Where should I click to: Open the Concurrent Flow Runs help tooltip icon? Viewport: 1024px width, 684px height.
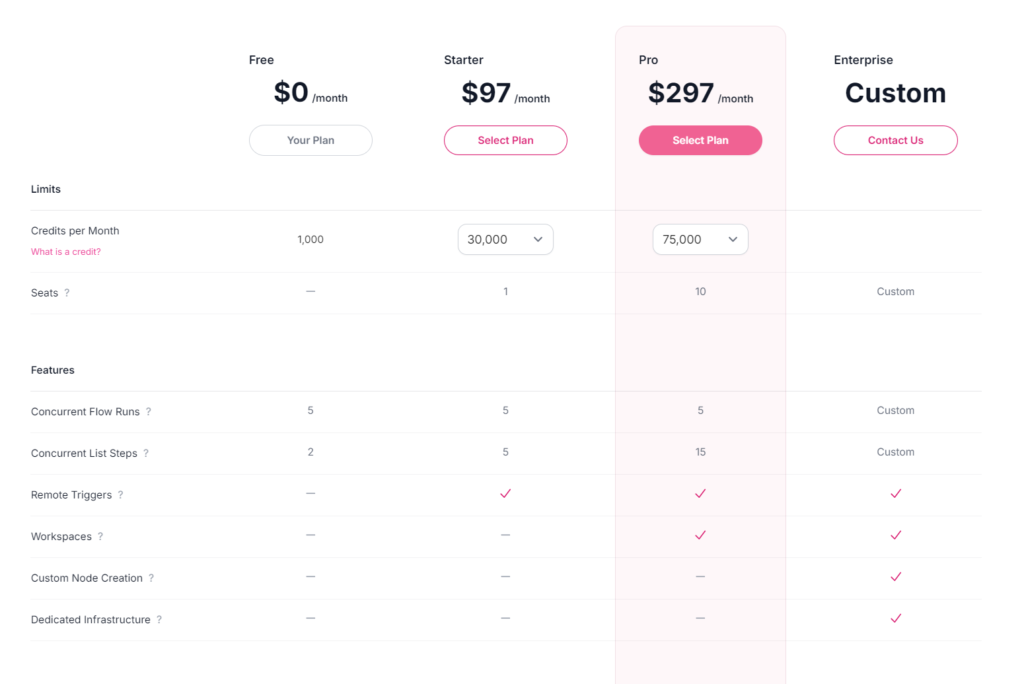[148, 412]
